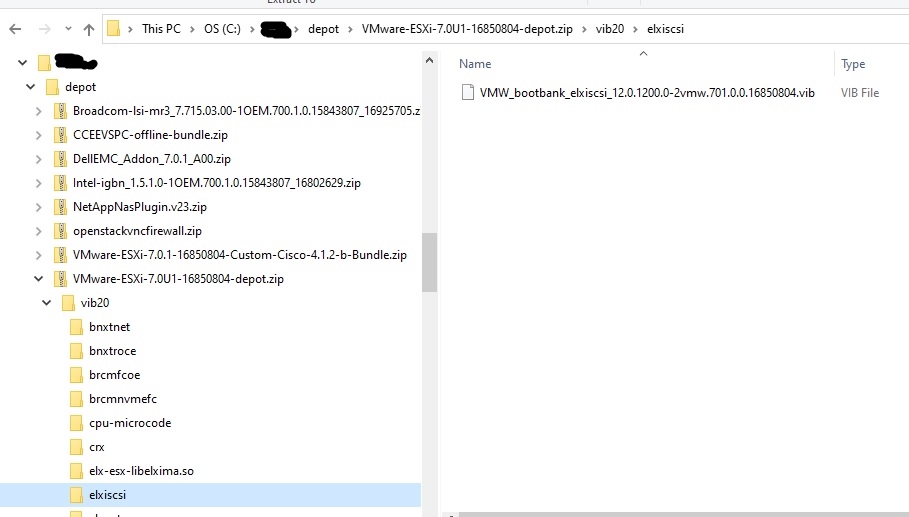The image size is (909, 517).
Task: Select bnxtnet folder in tree
Action: (110, 327)
